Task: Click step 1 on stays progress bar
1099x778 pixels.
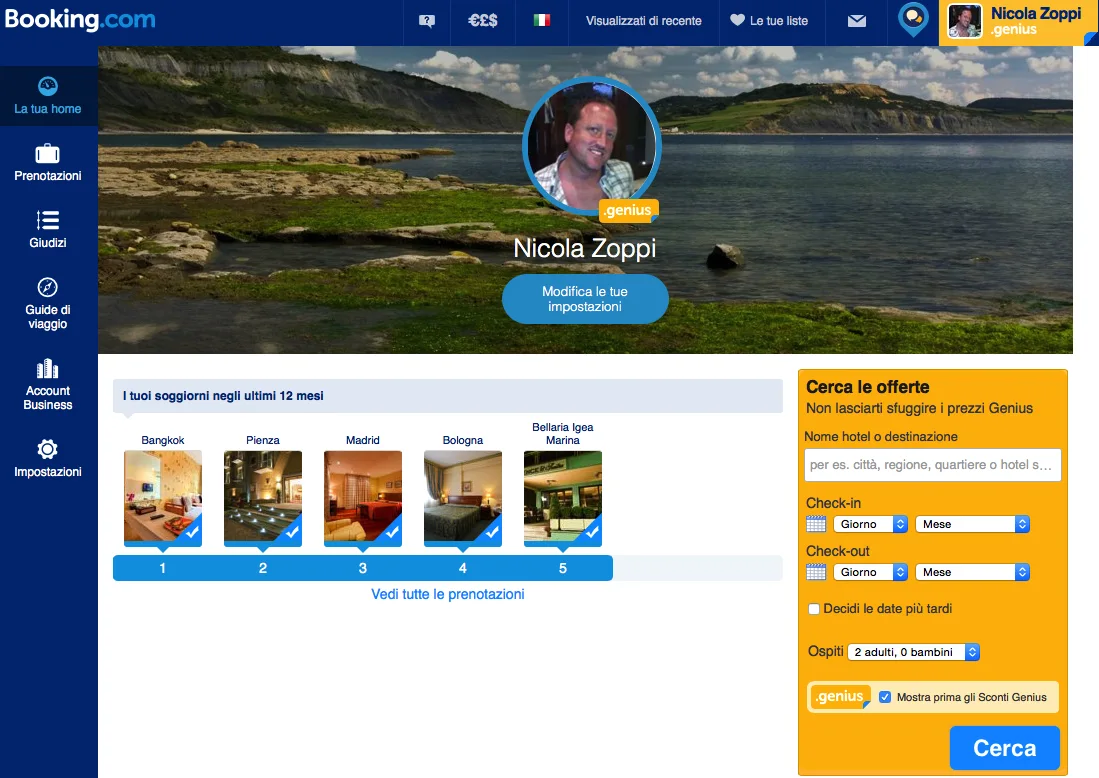Action: click(163, 568)
